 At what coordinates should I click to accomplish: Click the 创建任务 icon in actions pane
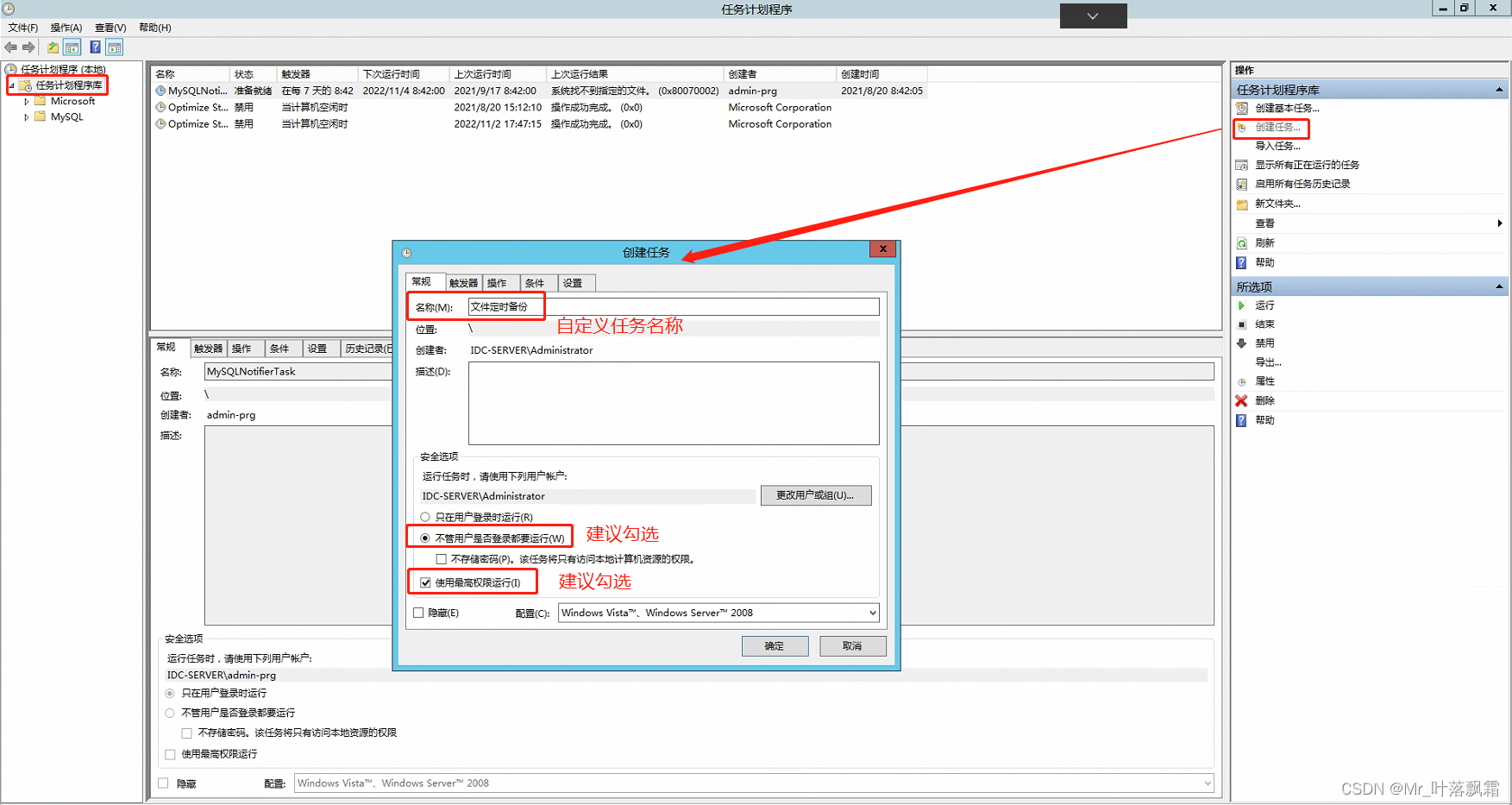(1242, 127)
